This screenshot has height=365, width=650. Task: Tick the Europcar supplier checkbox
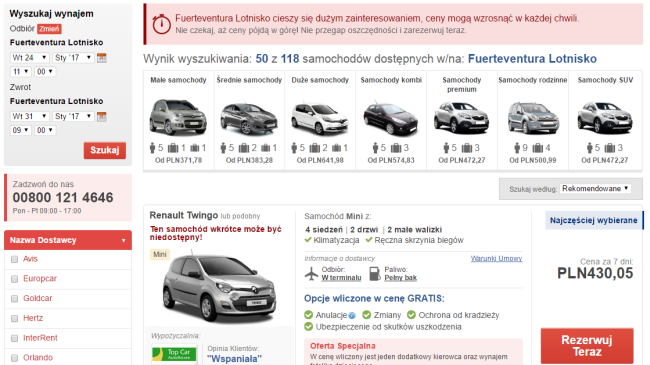click(15, 279)
